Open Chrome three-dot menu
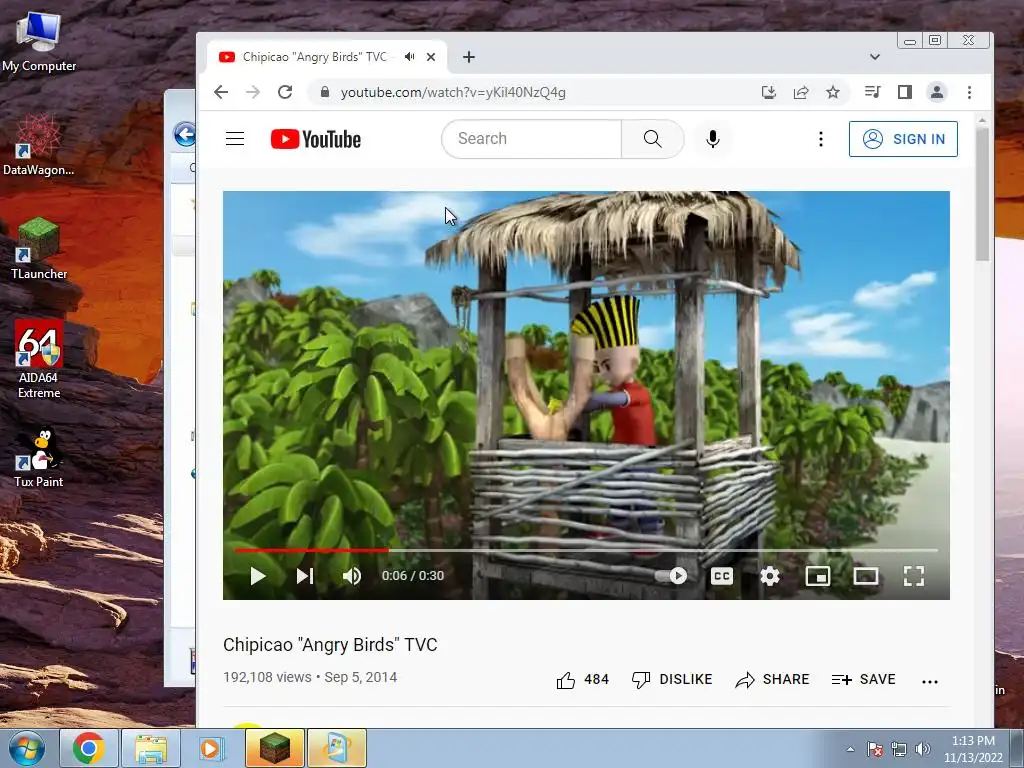This screenshot has height=768, width=1024. (969, 92)
